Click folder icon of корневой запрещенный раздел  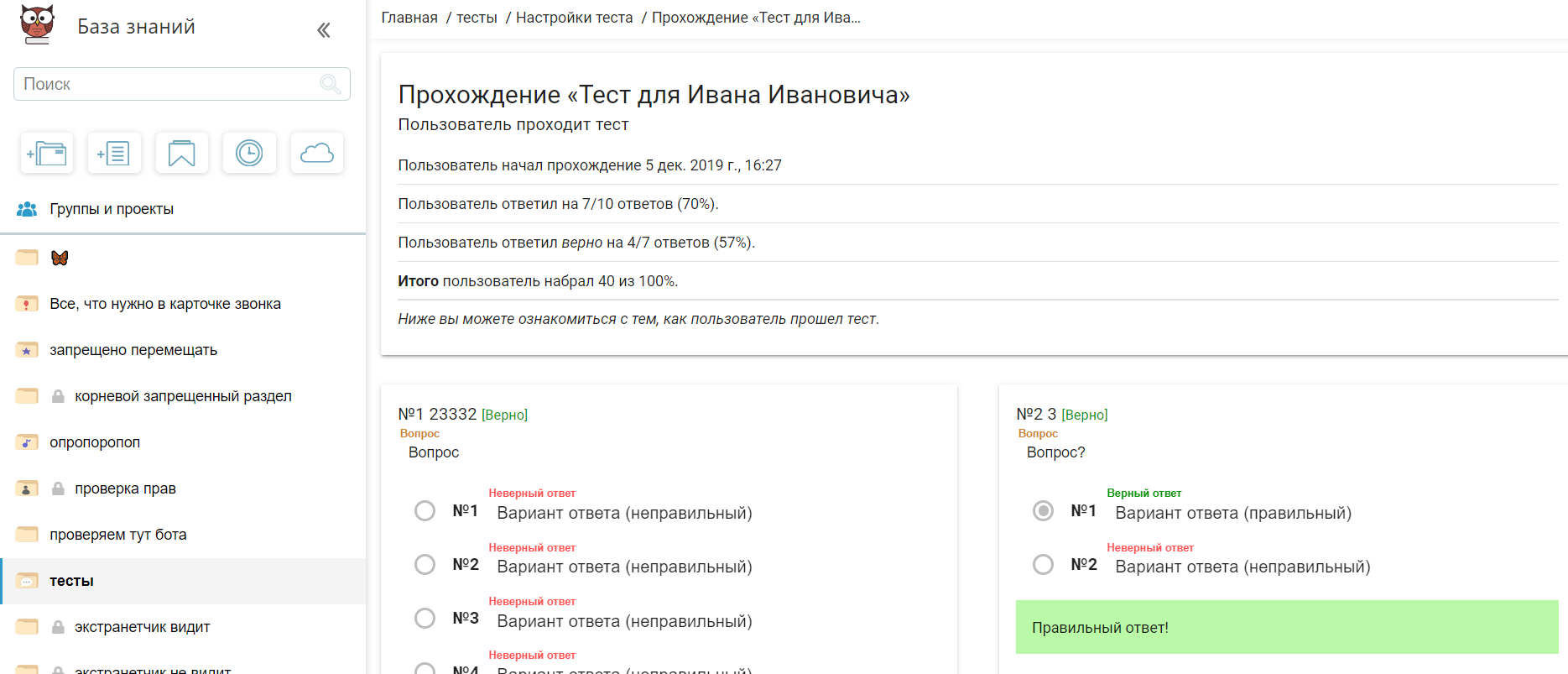click(27, 396)
